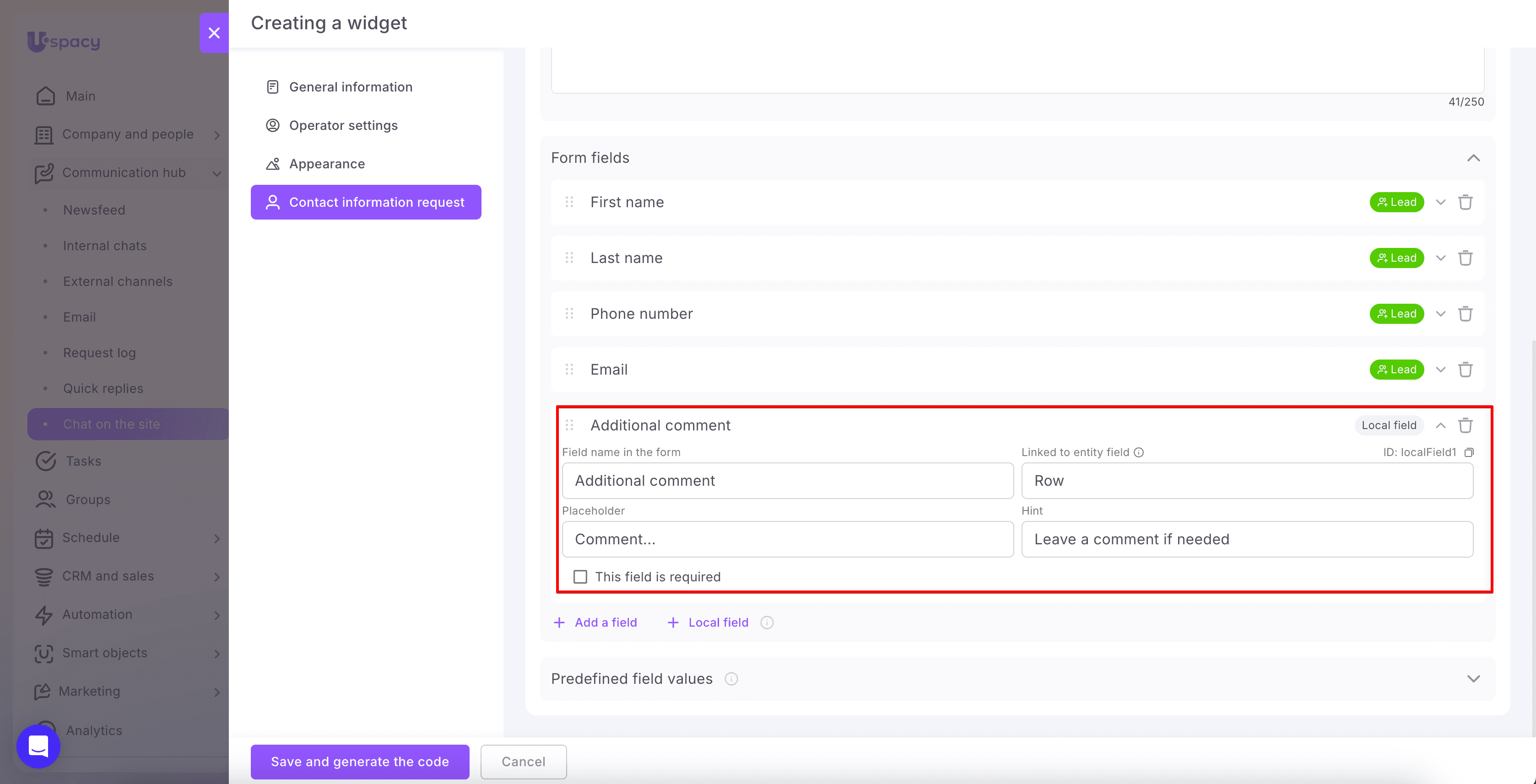Delete the Additional comment field
1536x784 pixels.
click(x=1465, y=425)
